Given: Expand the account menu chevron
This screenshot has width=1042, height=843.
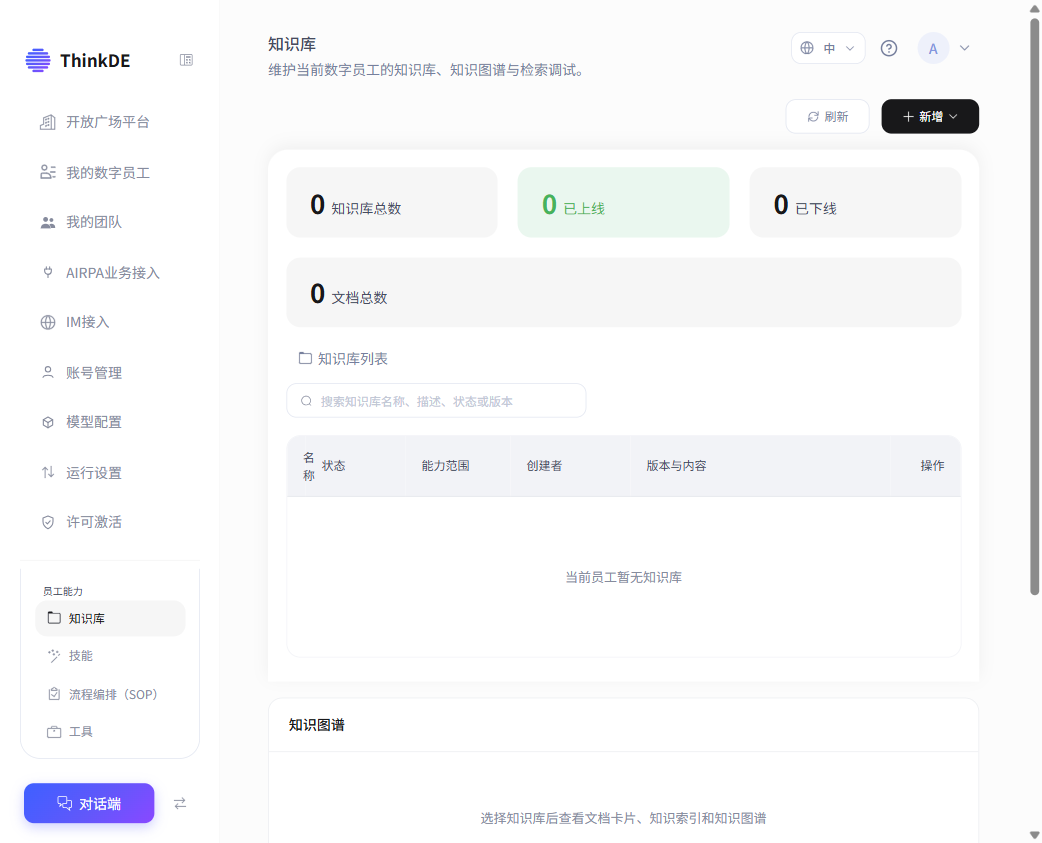Looking at the screenshot, I should coord(964,48).
